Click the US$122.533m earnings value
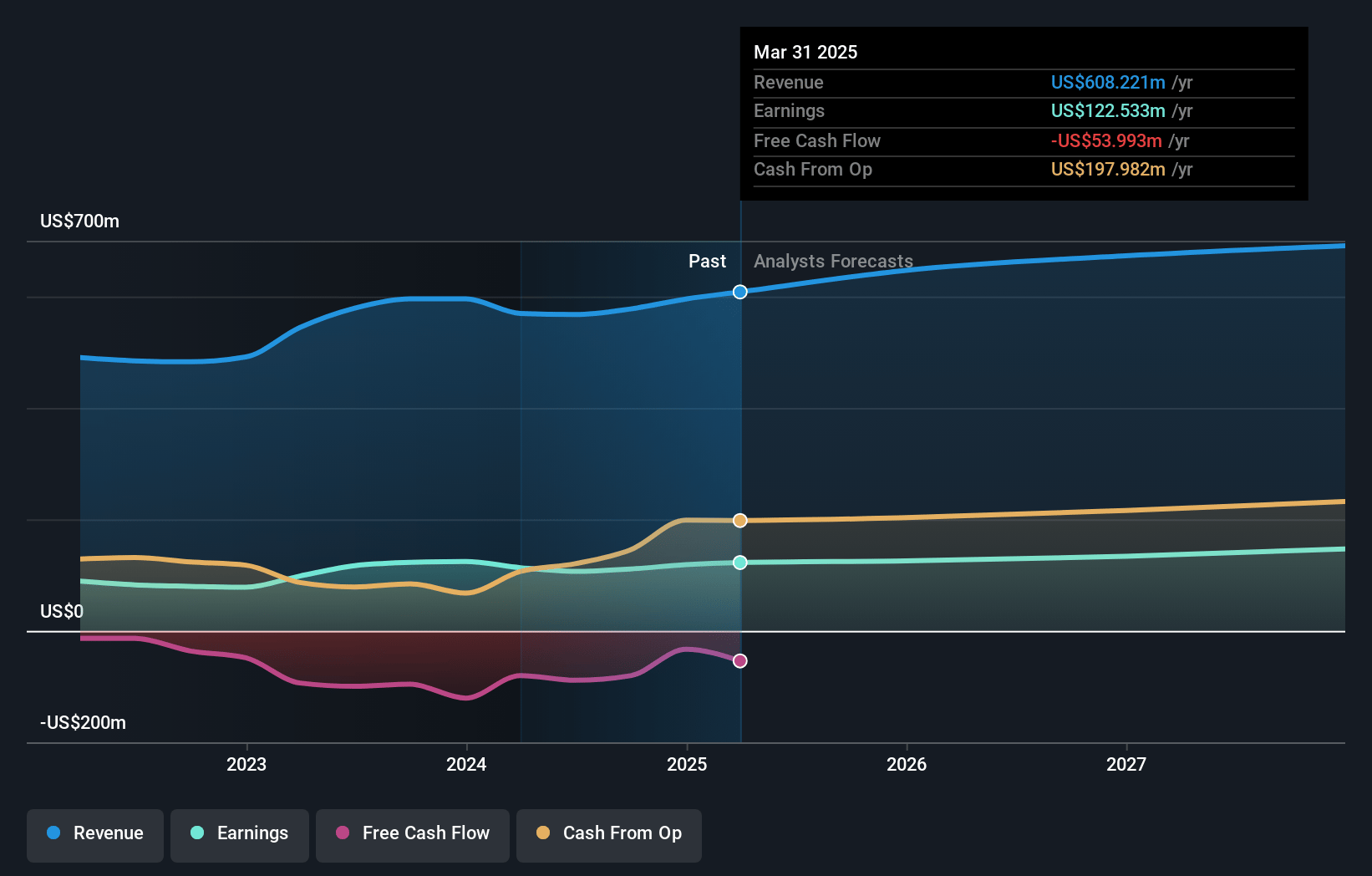The width and height of the screenshot is (1372, 876). pyautogui.click(x=1108, y=111)
